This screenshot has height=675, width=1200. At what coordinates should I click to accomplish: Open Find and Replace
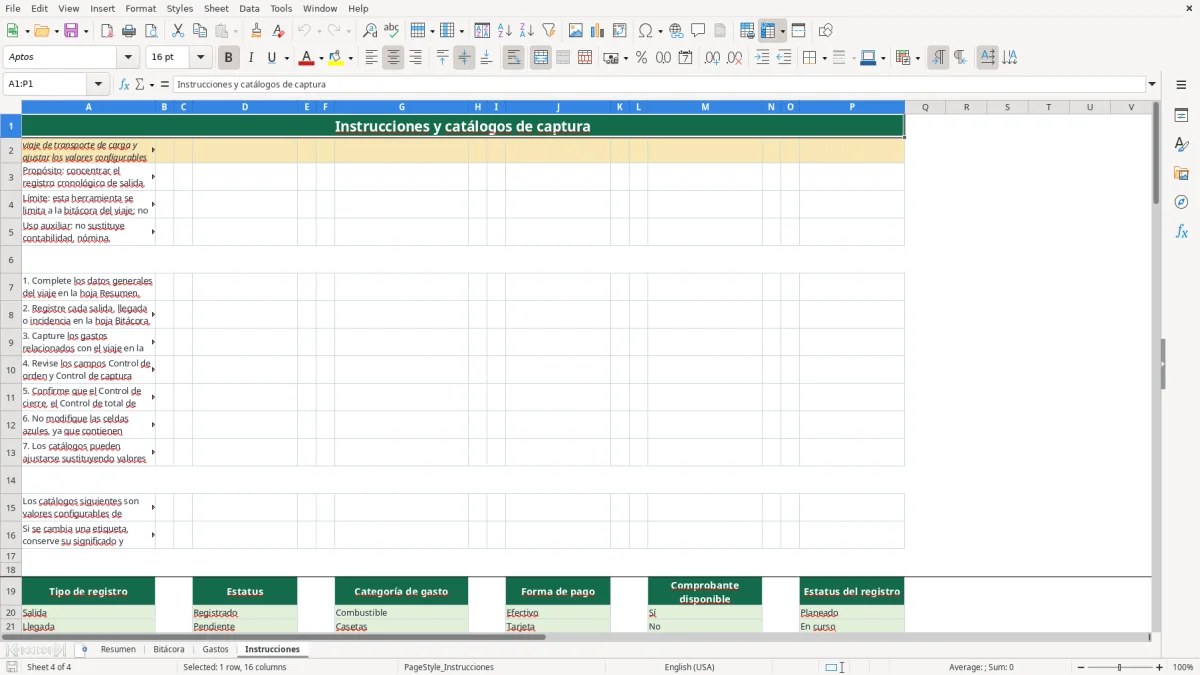370,31
